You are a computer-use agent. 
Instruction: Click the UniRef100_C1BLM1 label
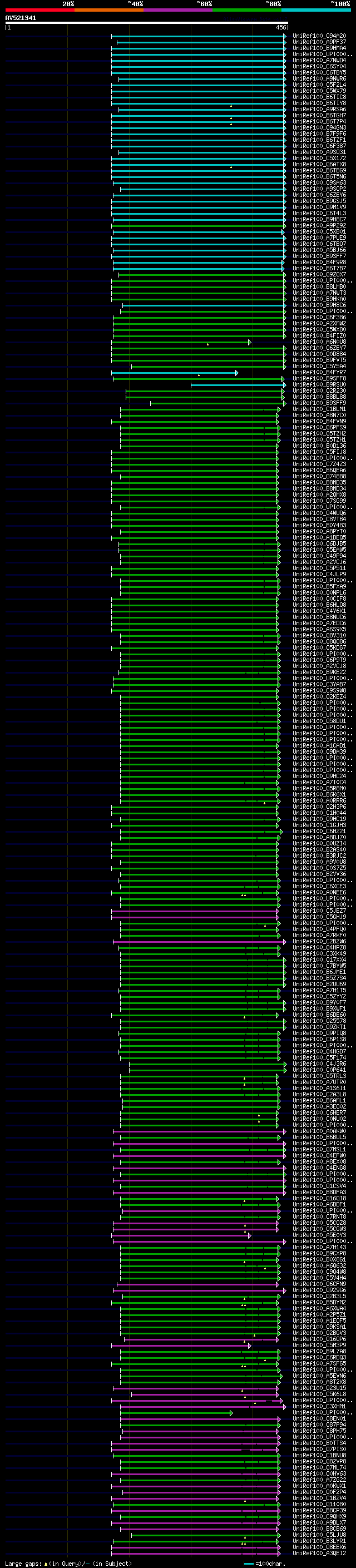coord(319,409)
